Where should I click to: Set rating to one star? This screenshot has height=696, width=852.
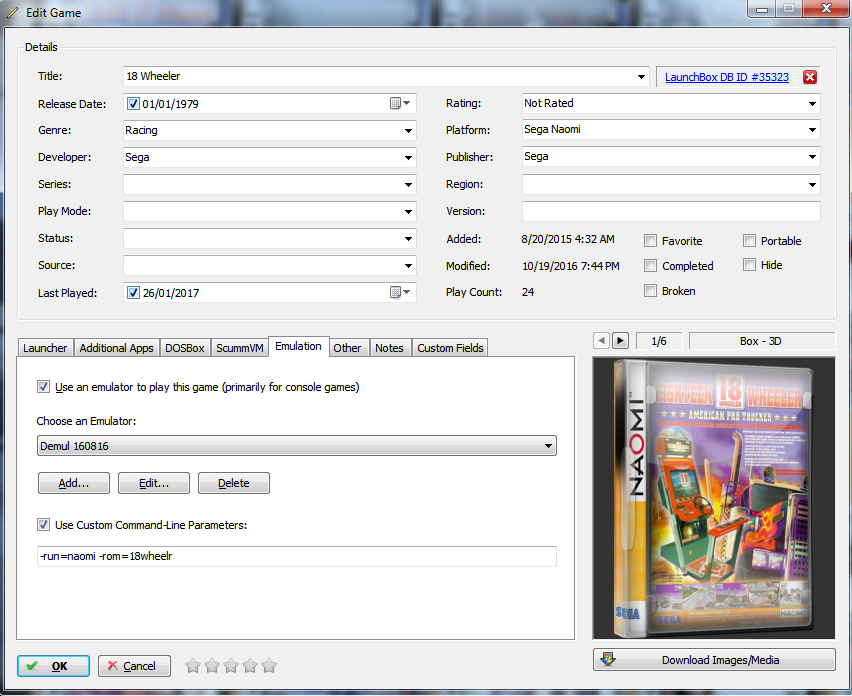click(193, 666)
